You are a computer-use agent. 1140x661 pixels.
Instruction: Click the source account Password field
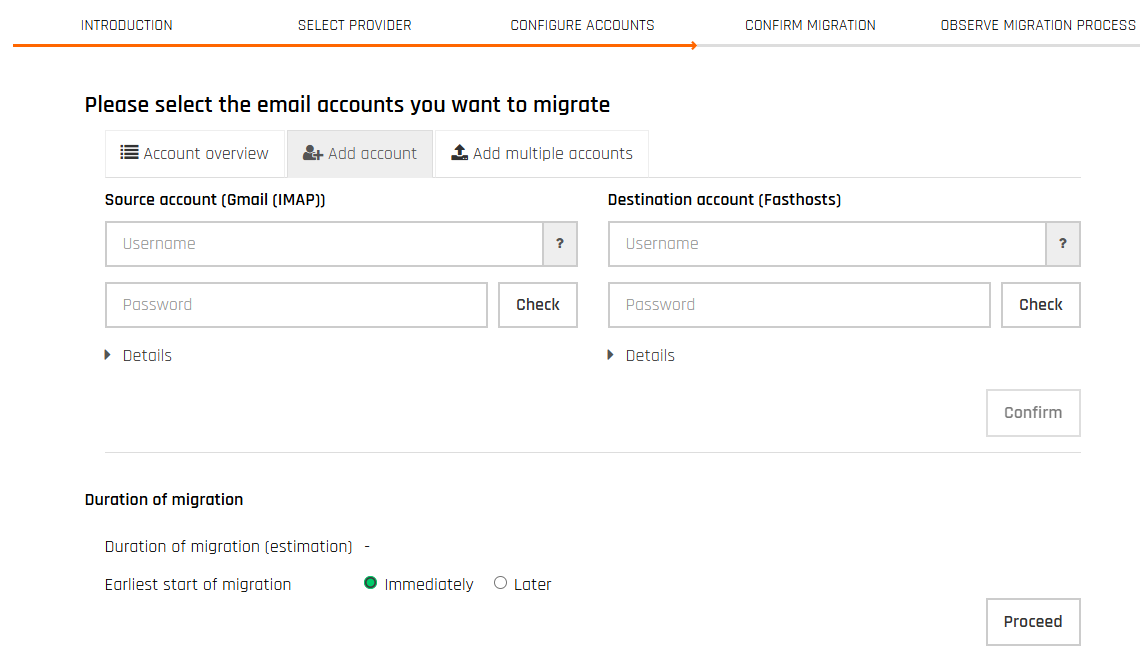(x=296, y=305)
